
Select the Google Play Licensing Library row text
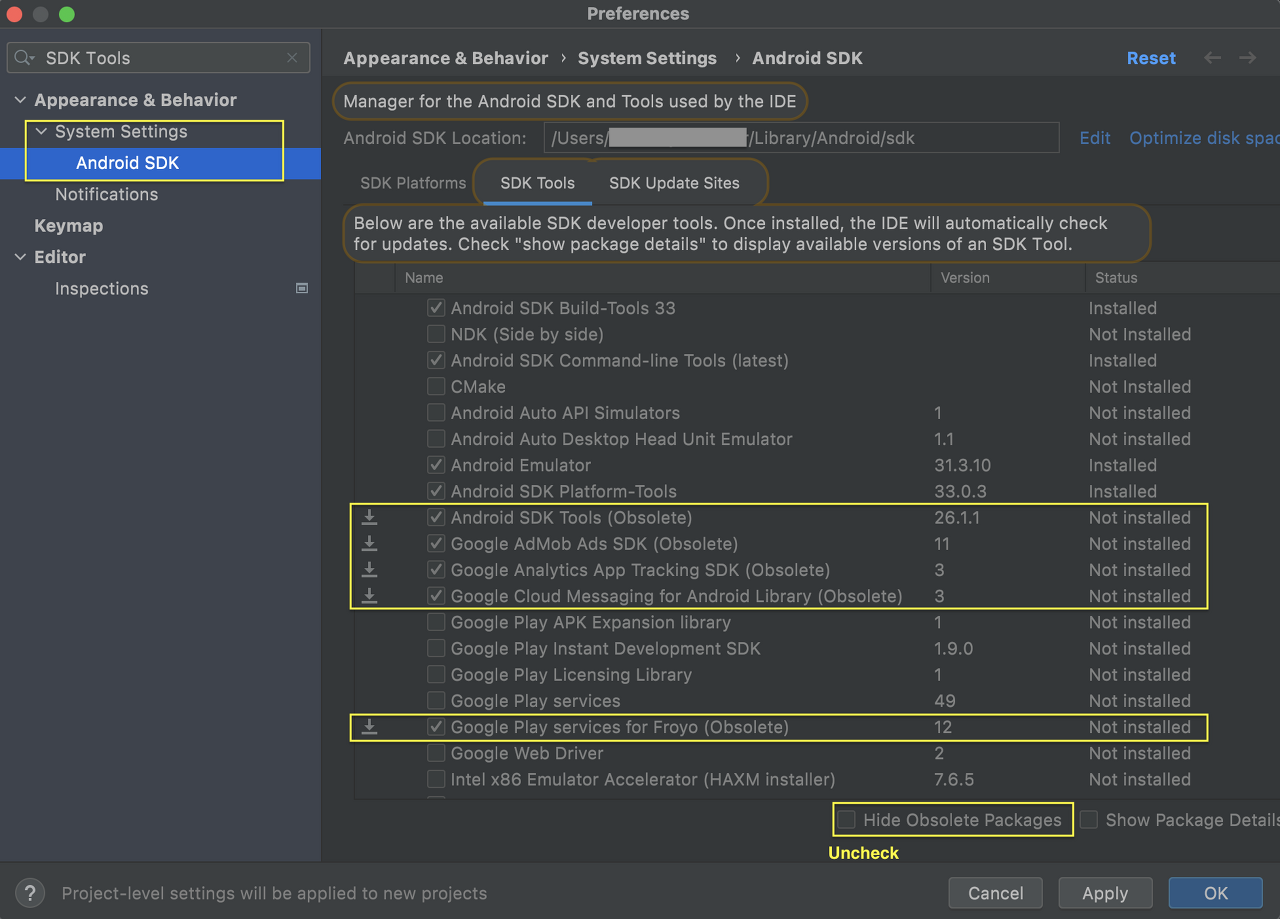coord(571,675)
